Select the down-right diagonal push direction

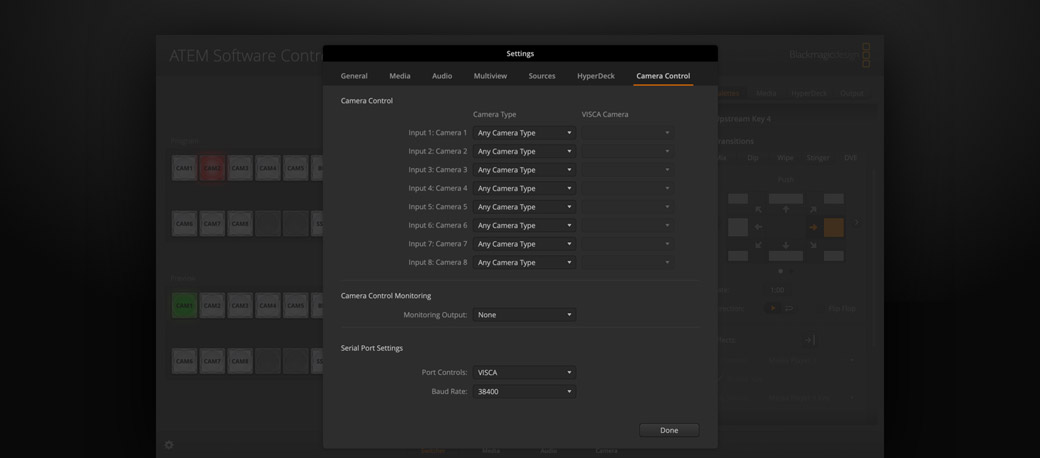pyautogui.click(x=812, y=245)
